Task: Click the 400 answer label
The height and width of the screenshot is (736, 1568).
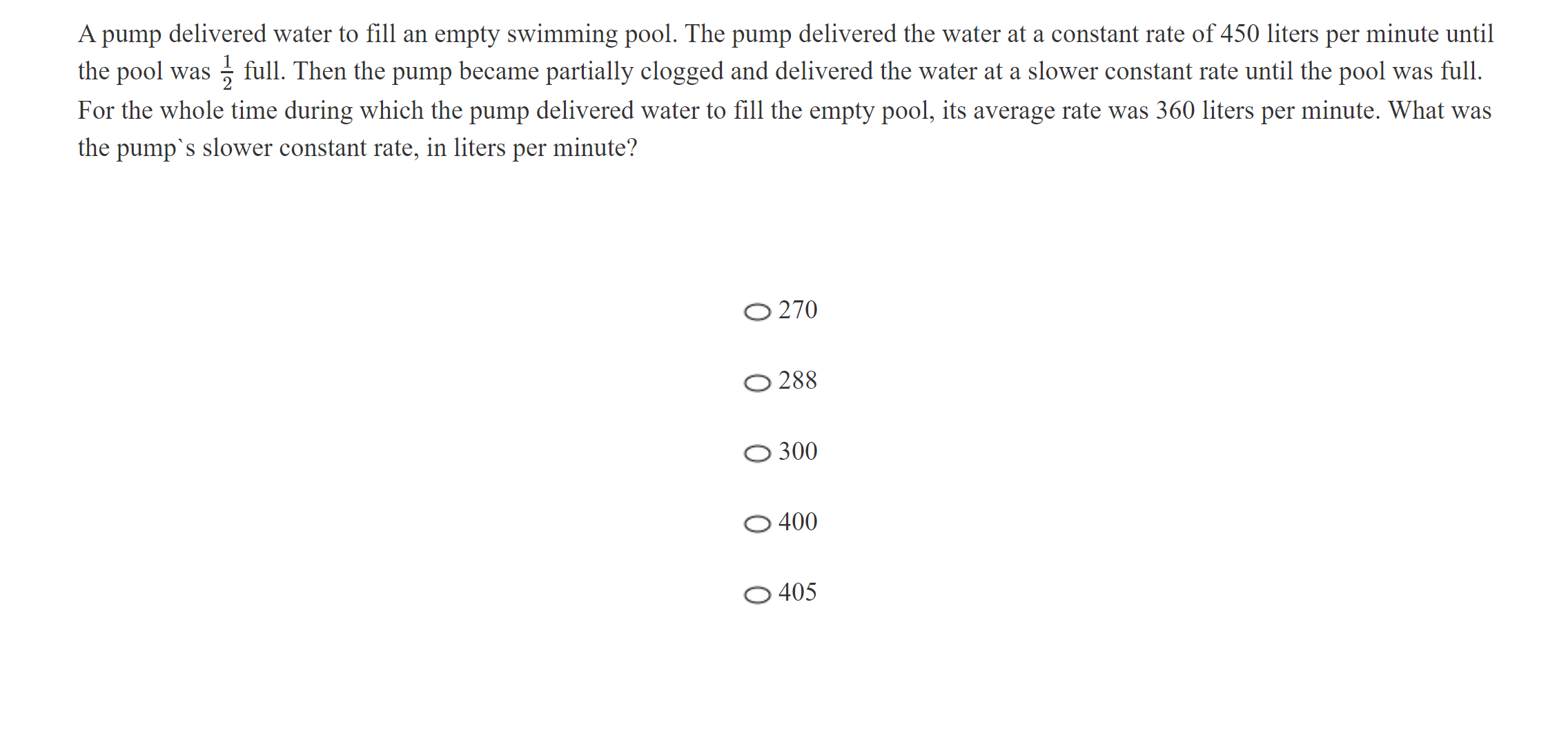Action: click(798, 521)
